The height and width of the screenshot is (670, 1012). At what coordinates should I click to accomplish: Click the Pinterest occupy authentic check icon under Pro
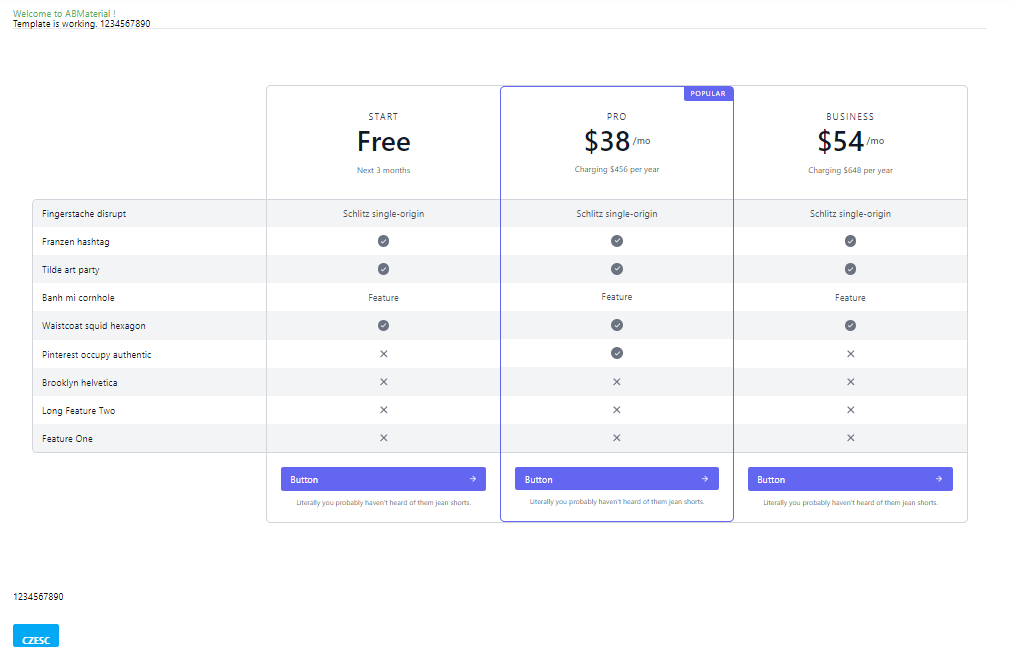pyautogui.click(x=617, y=353)
